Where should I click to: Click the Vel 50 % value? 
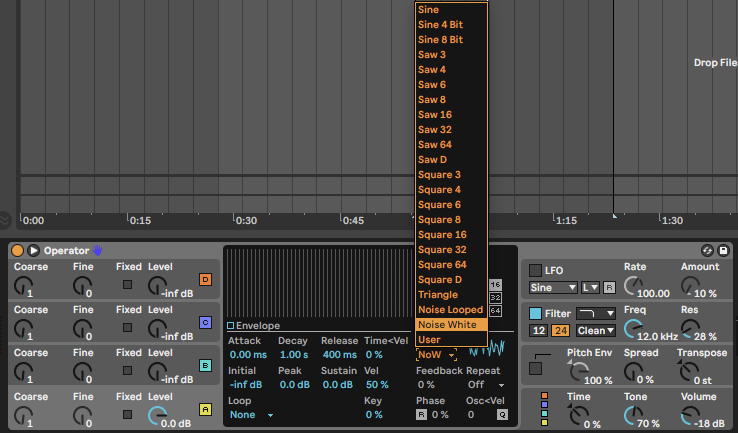pos(377,385)
